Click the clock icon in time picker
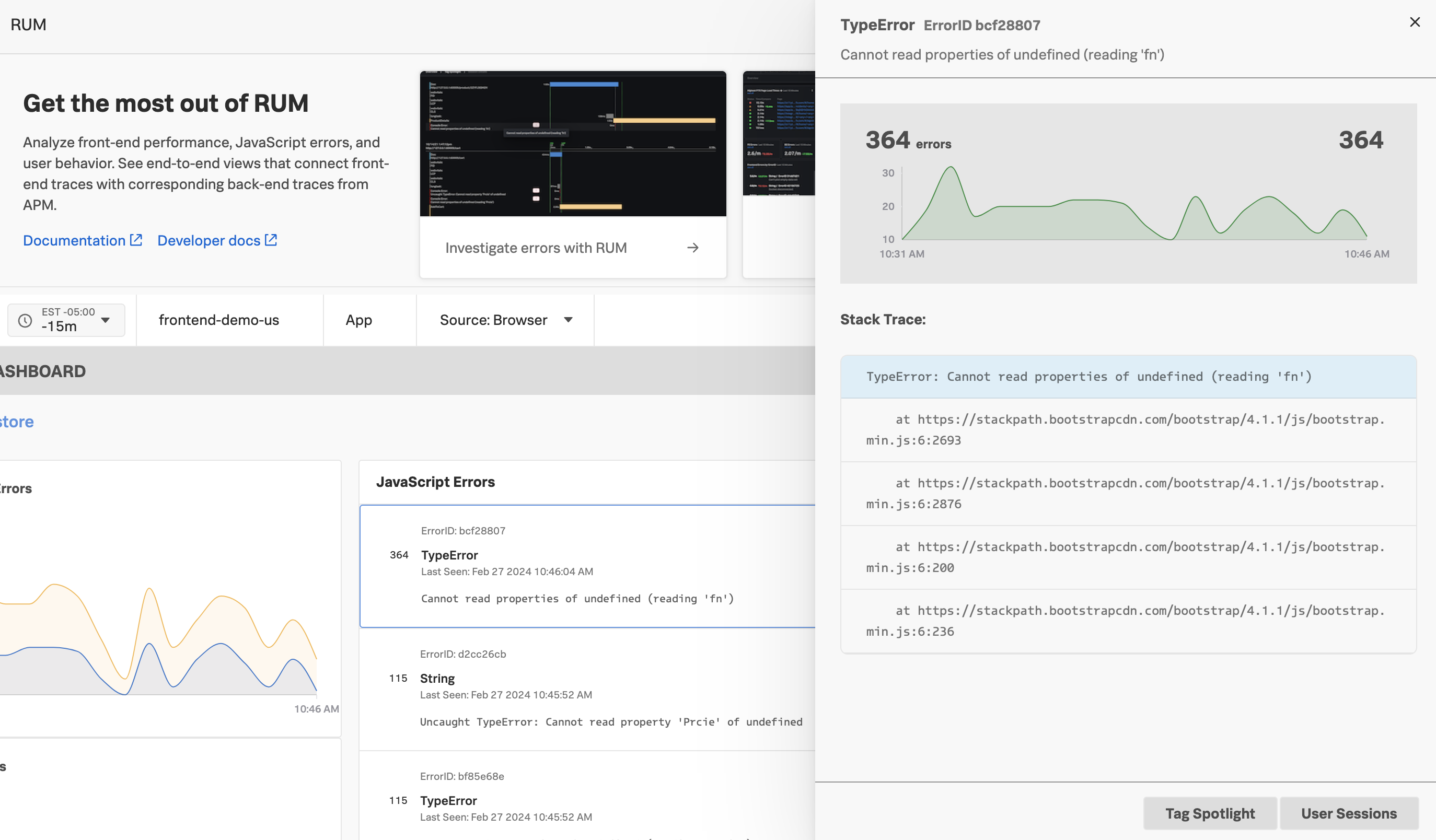The height and width of the screenshot is (840, 1436). click(x=25, y=321)
